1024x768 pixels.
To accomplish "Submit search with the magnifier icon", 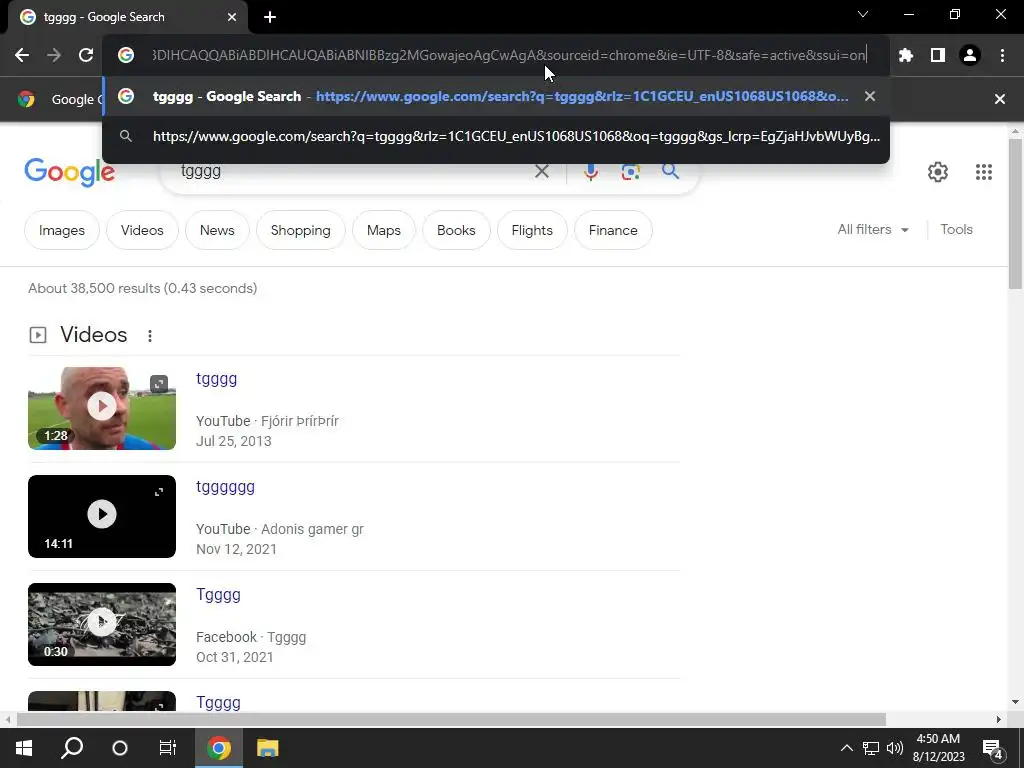I will [x=670, y=171].
